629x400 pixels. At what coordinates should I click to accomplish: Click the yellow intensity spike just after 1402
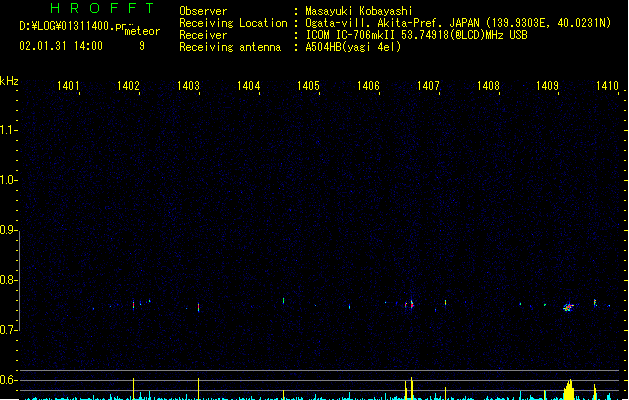134,388
